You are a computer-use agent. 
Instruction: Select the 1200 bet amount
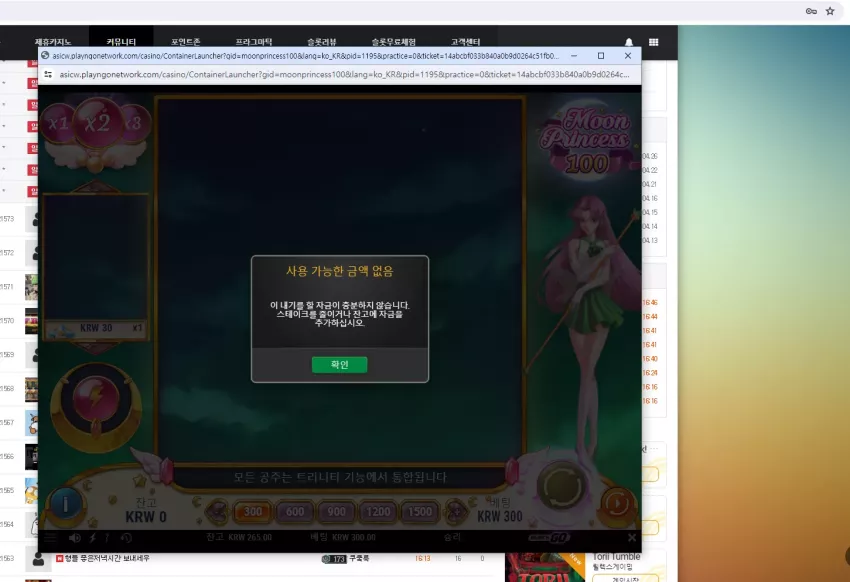point(378,512)
